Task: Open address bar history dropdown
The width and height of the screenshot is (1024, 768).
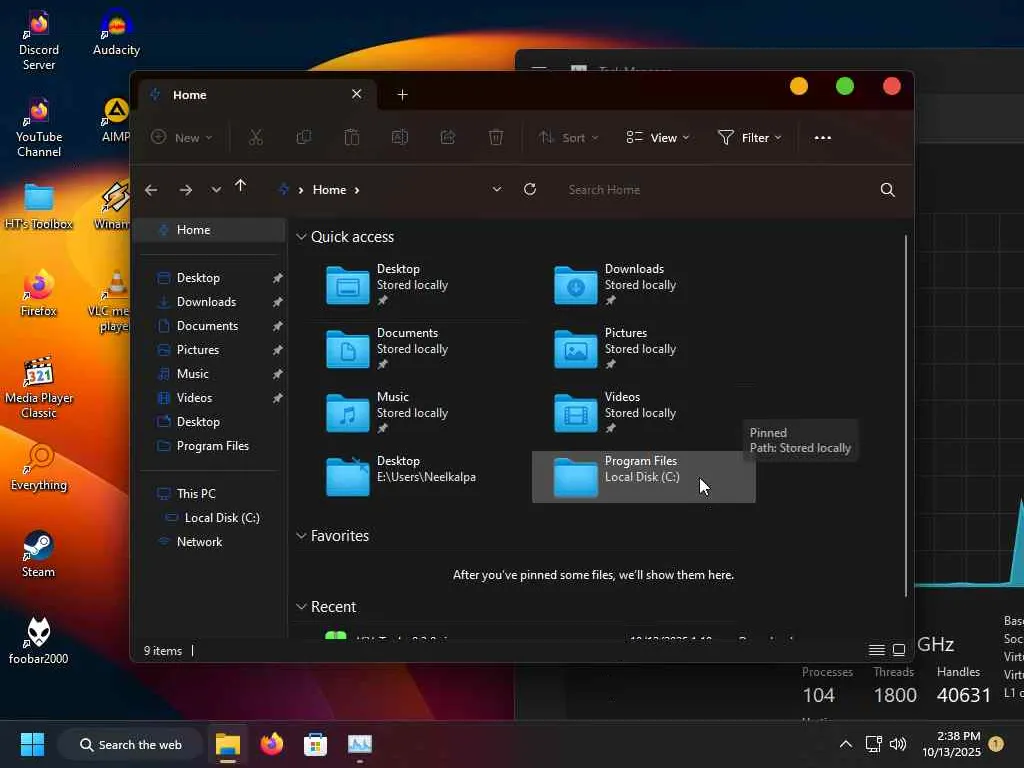Action: pyautogui.click(x=496, y=189)
